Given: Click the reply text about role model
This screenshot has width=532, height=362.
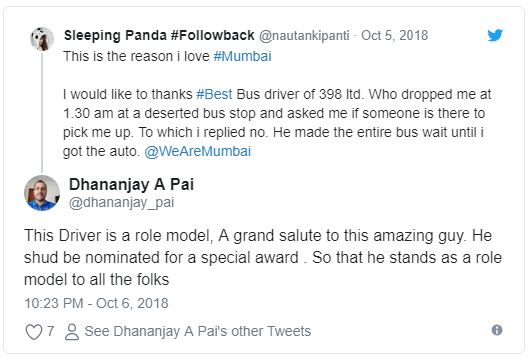Looking at the screenshot, I should 263,258.
